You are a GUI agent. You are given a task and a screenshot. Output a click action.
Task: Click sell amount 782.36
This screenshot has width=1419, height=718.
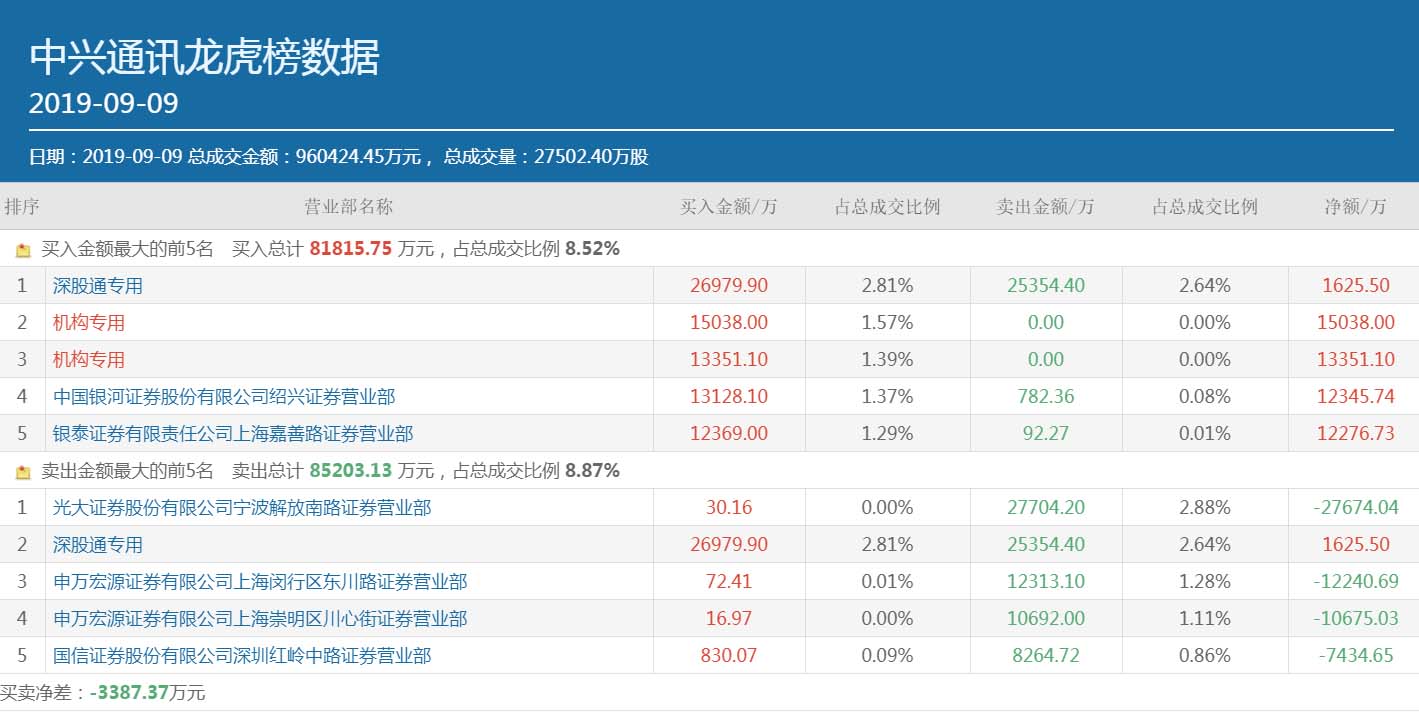coord(1046,397)
